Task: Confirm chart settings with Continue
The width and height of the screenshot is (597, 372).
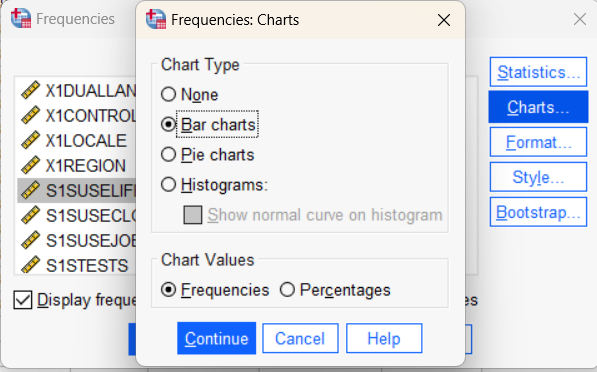Action: click(217, 338)
